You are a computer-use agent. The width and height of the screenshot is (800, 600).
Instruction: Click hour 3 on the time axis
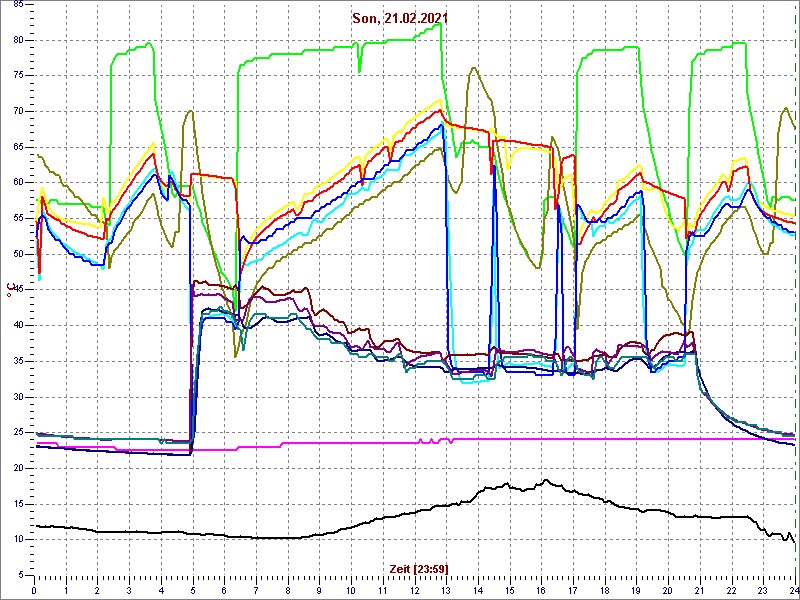pyautogui.click(x=130, y=589)
